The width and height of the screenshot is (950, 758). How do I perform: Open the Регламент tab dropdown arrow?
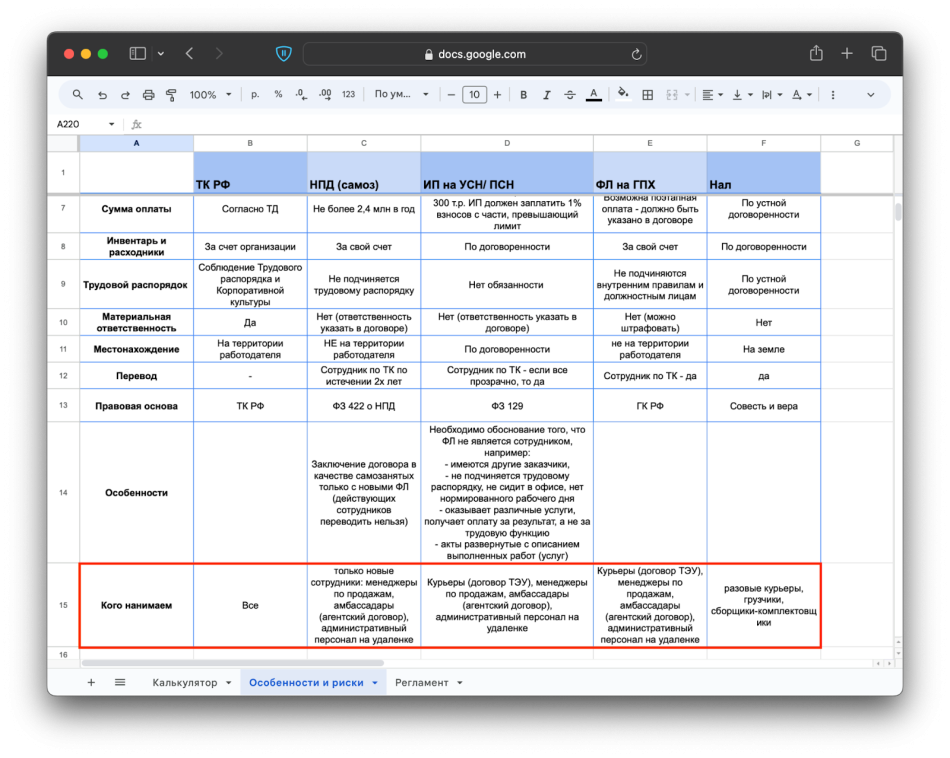(460, 683)
